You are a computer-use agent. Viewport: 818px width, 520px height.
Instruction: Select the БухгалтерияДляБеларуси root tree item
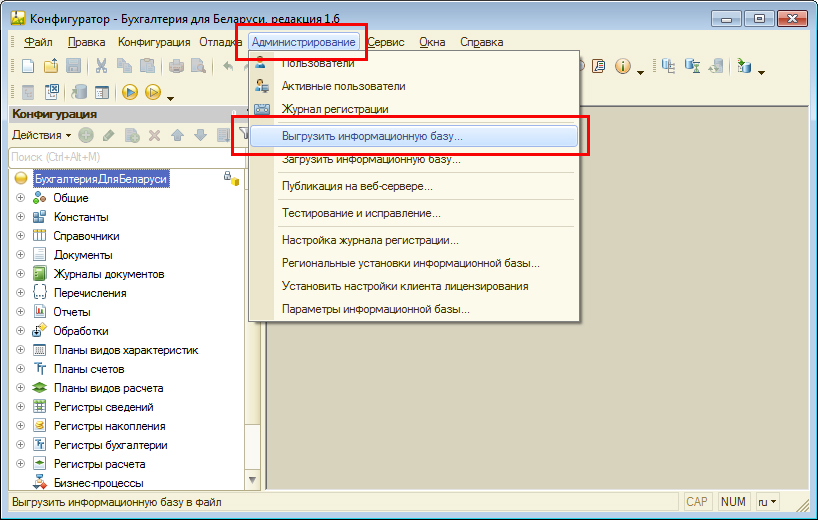point(100,179)
